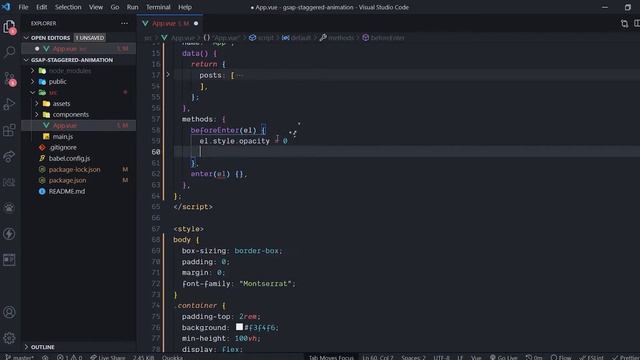Screen dimensions: 640x360
Task: Open the Search view in activity bar
Action: pyautogui.click(x=9, y=52)
